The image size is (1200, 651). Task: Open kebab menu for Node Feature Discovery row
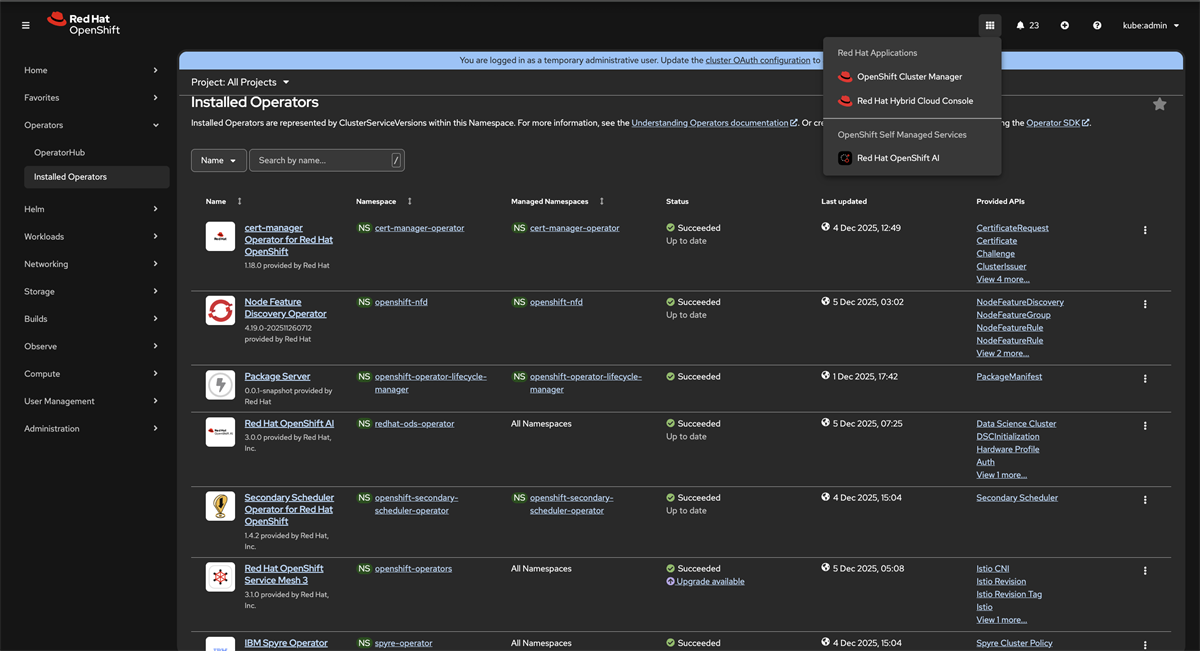click(x=1145, y=304)
